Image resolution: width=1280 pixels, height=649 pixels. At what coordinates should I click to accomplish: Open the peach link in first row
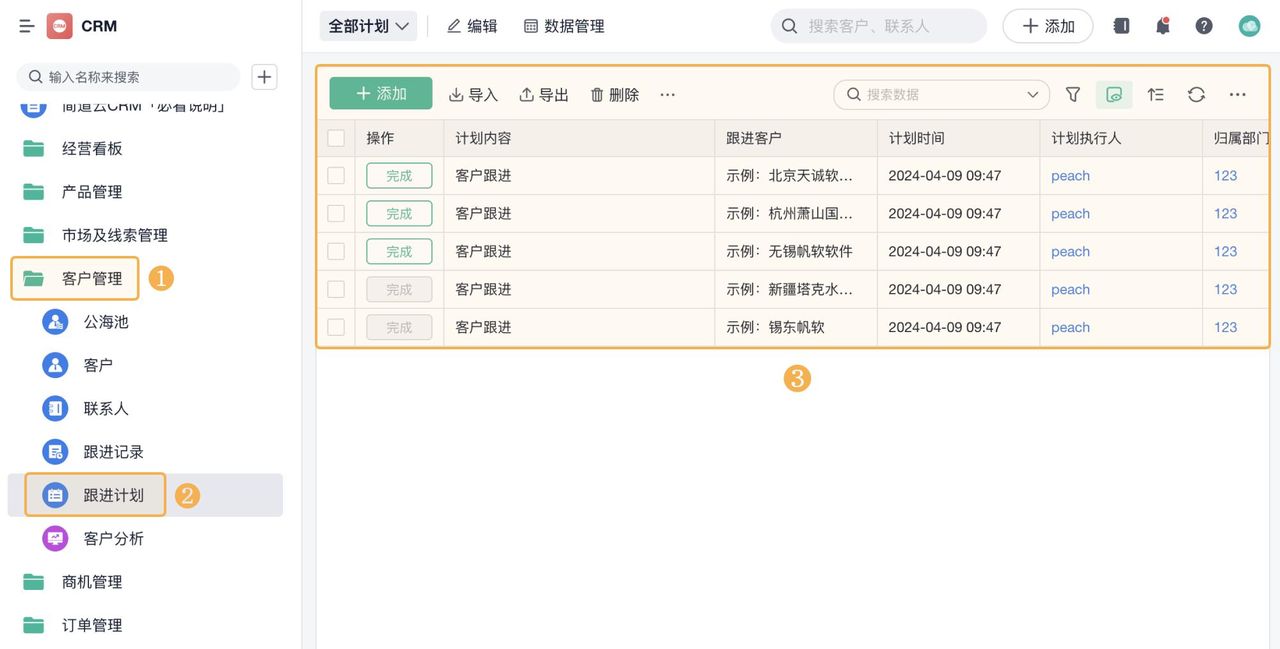coord(1070,175)
